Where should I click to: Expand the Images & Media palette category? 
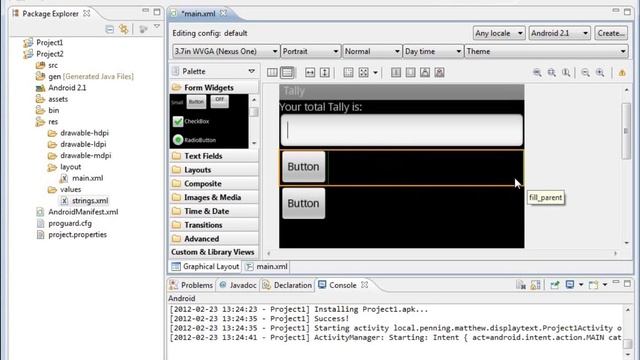[x=214, y=197]
